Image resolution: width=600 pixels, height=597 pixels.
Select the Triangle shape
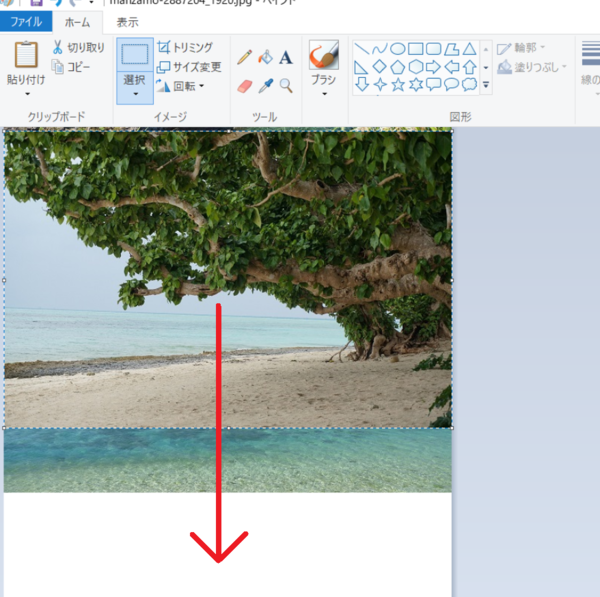click(x=470, y=49)
